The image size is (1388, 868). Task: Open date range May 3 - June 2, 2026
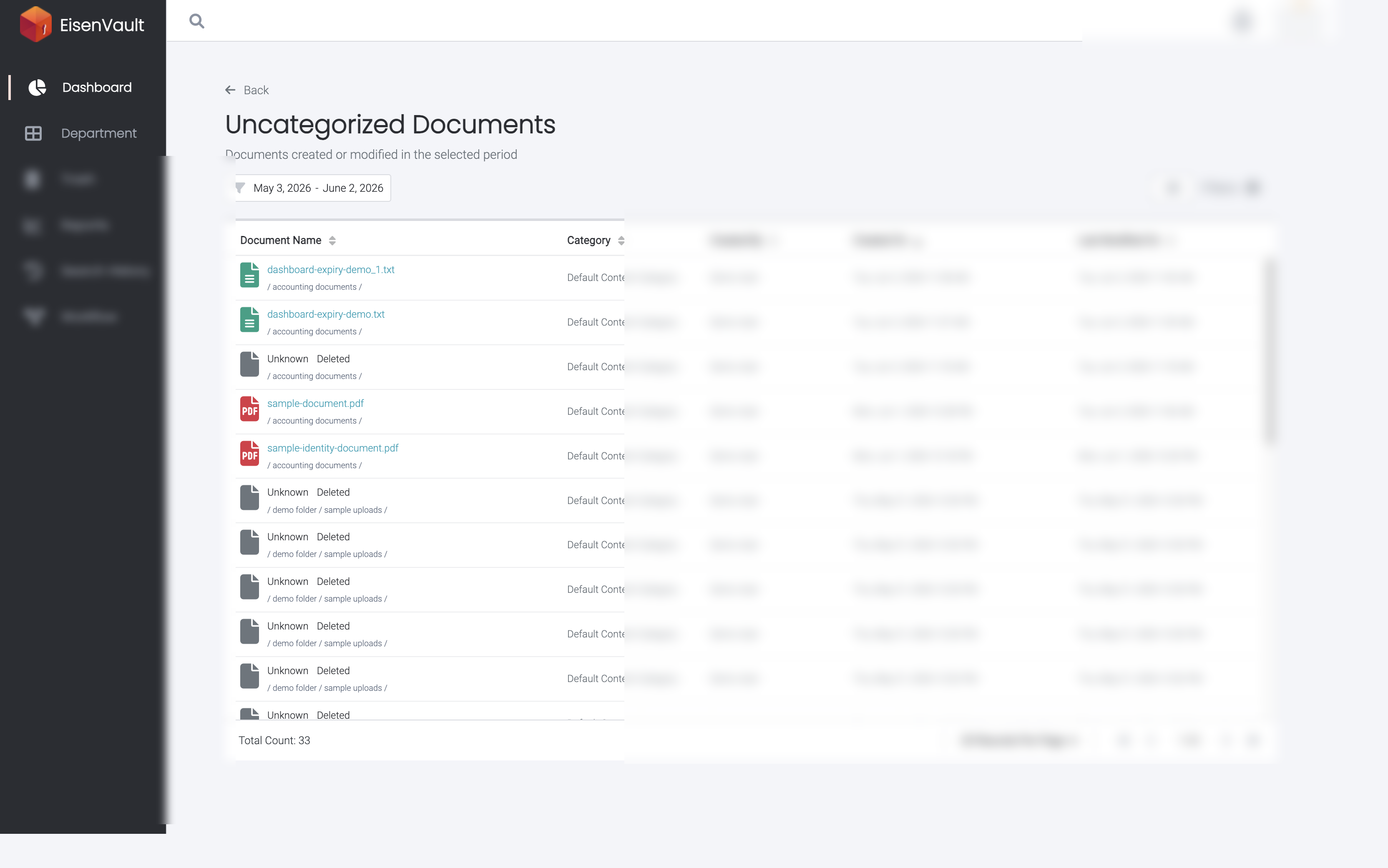tap(313, 188)
